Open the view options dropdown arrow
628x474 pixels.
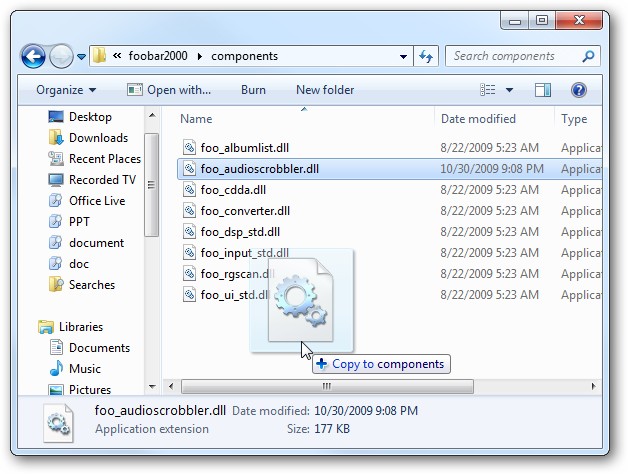[x=509, y=90]
